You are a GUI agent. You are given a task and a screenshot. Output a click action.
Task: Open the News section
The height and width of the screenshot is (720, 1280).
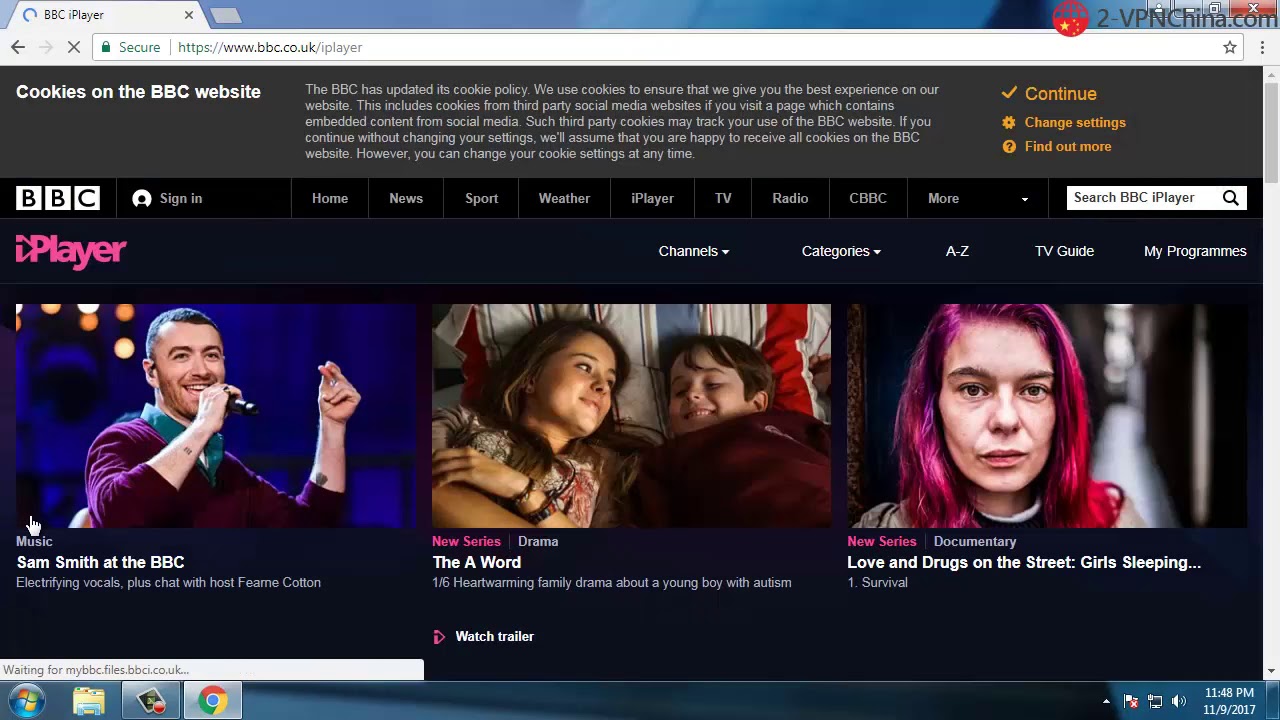[x=406, y=198]
